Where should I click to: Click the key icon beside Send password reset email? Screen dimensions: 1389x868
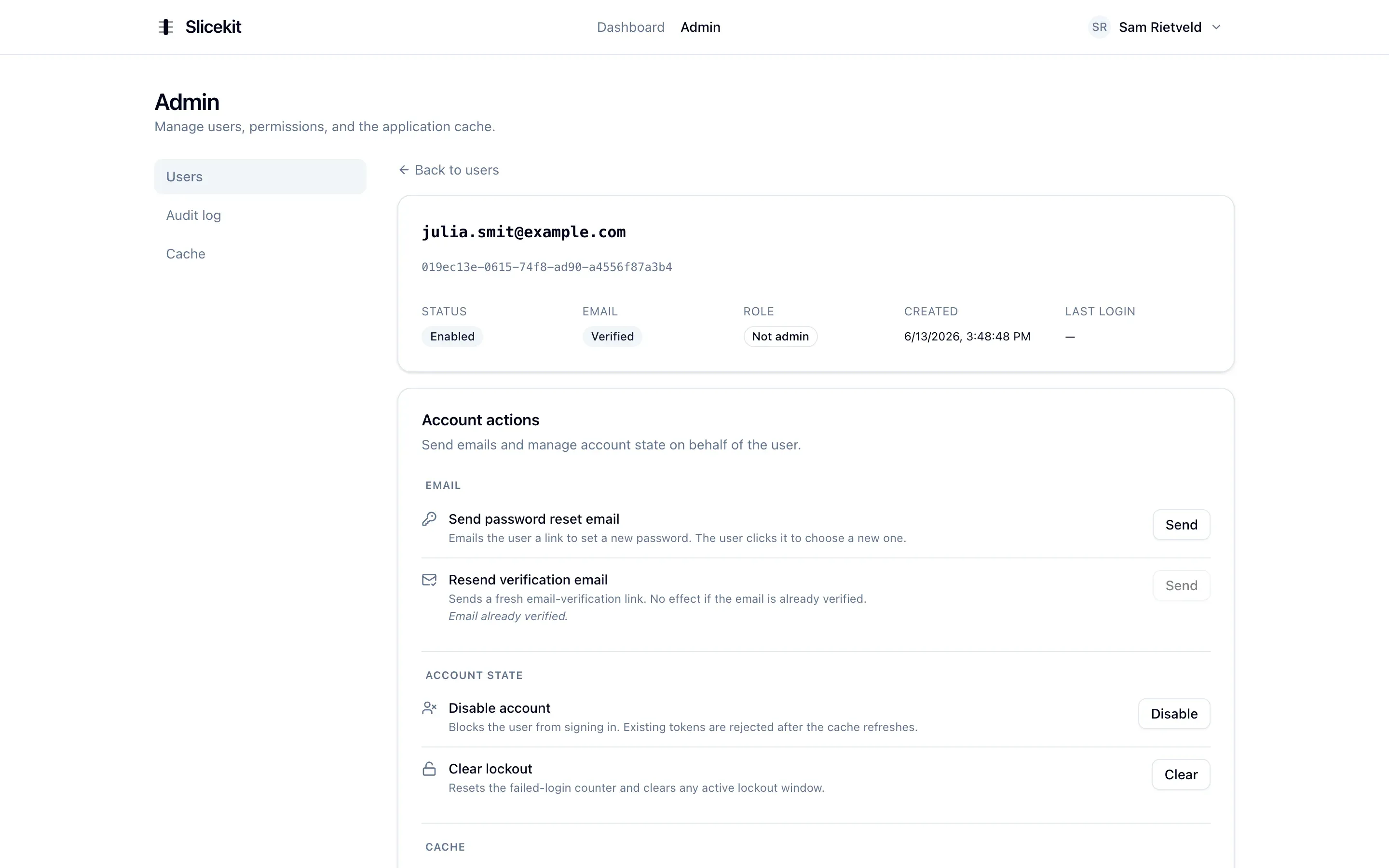tap(429, 519)
